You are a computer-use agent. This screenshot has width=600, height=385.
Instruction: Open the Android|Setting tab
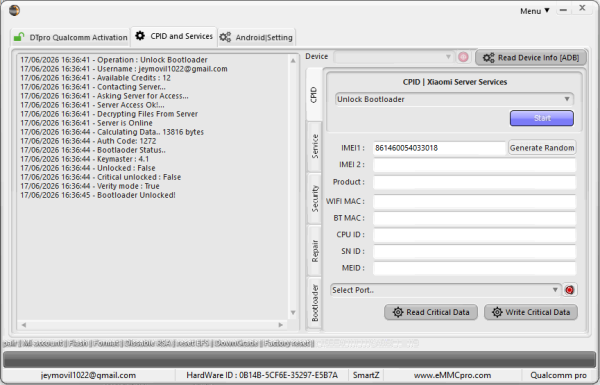(256, 37)
